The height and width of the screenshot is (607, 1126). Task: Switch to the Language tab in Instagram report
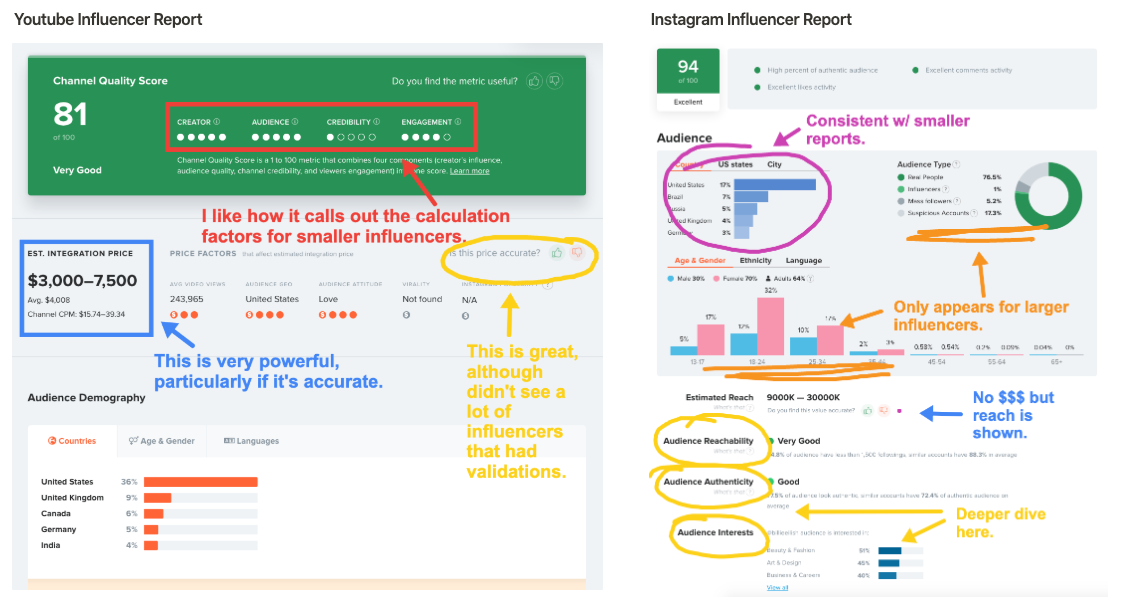[x=804, y=261]
